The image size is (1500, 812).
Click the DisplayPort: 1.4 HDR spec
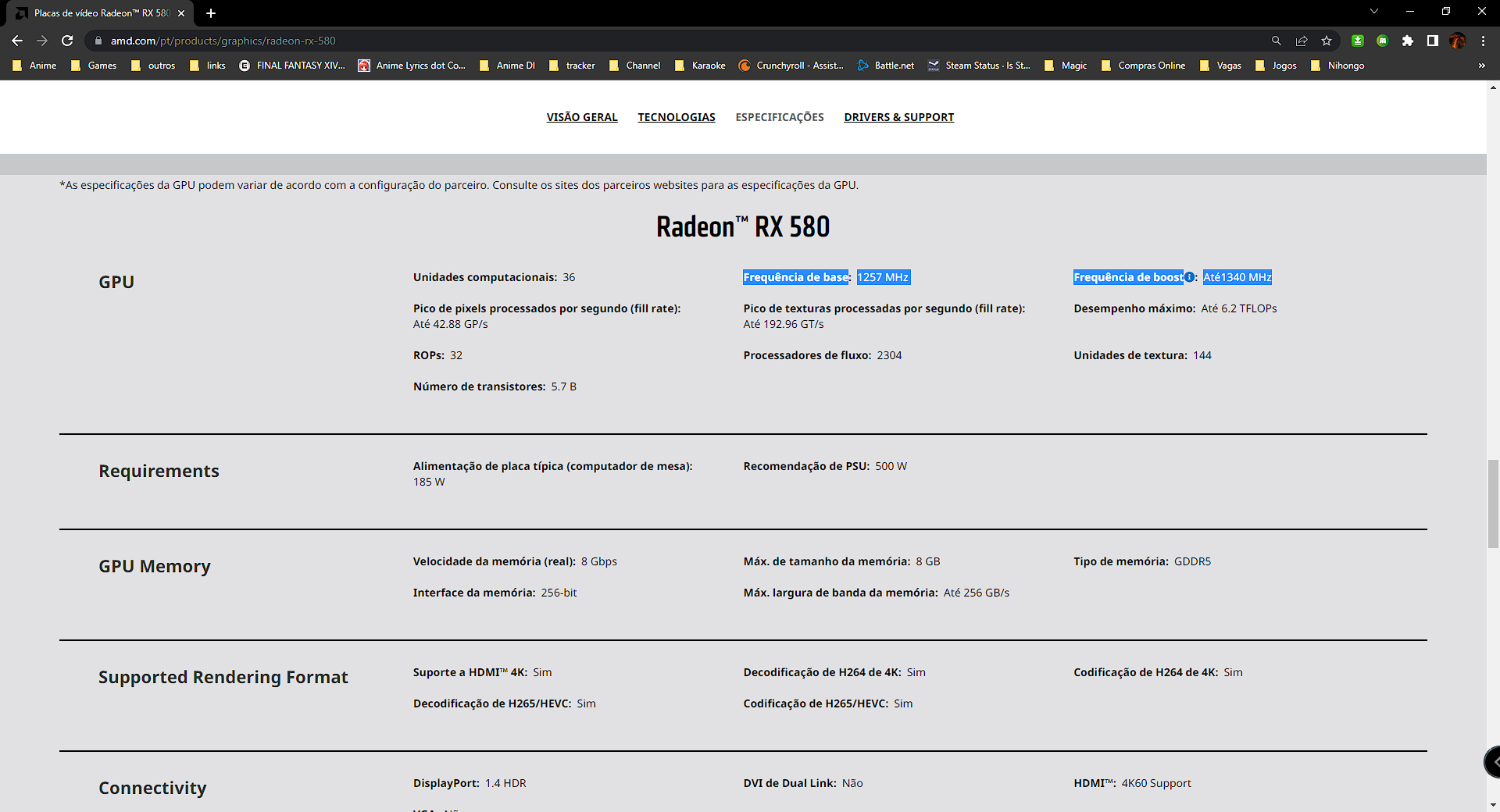[x=470, y=783]
